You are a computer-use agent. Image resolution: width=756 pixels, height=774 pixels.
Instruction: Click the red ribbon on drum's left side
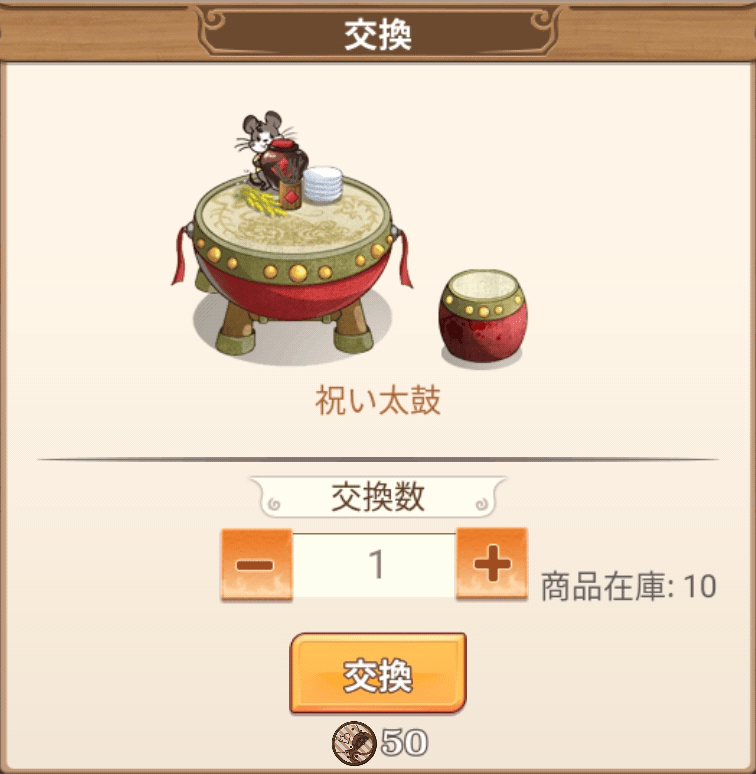[183, 257]
